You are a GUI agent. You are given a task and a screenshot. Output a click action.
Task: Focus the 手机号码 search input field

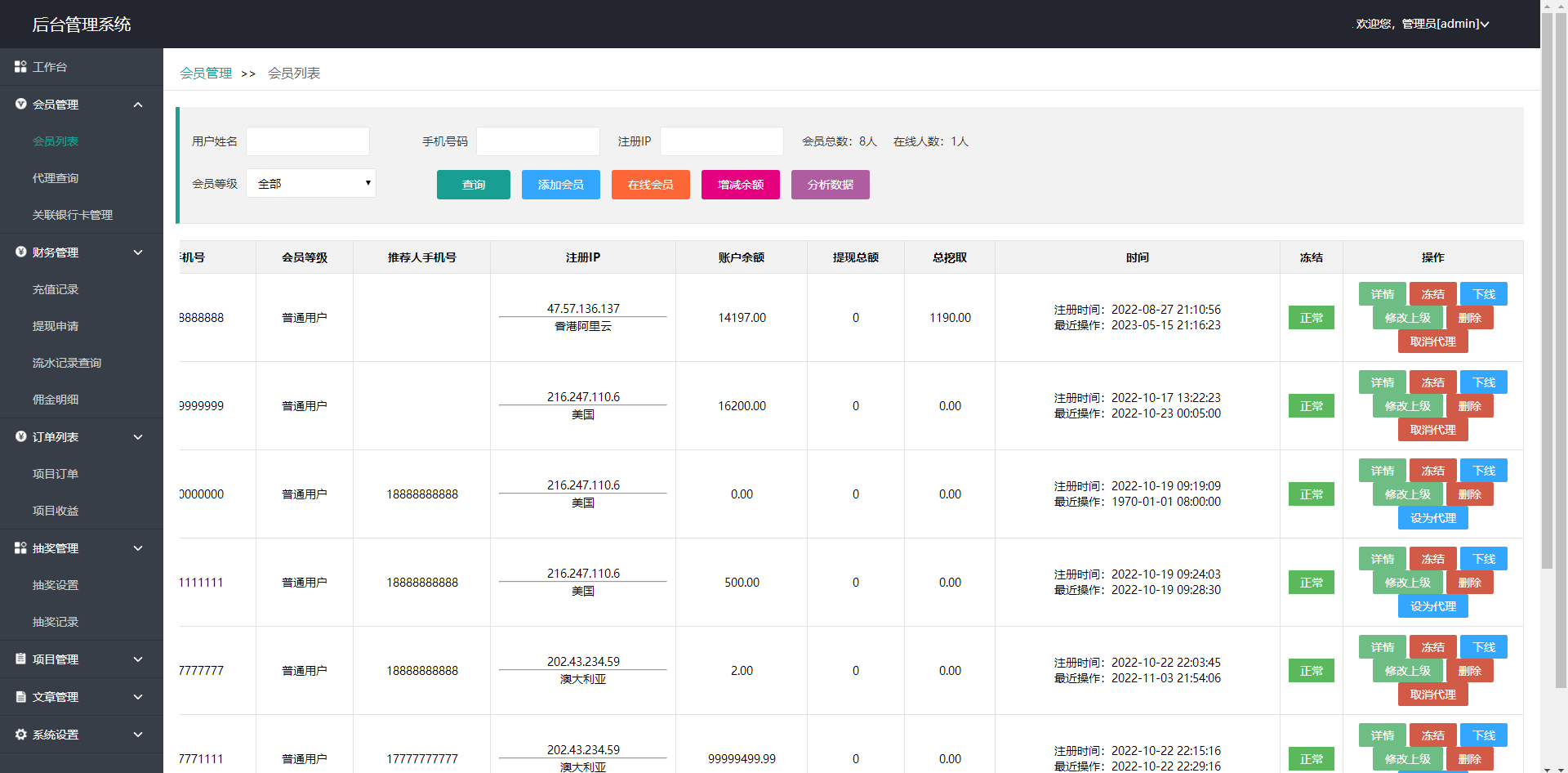pos(537,141)
